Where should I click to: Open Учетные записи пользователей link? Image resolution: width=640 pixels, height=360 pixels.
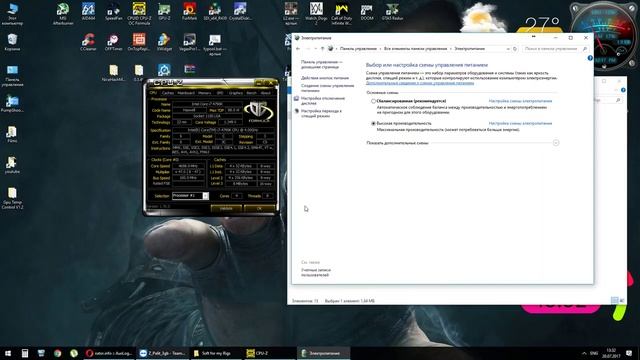tap(316, 273)
